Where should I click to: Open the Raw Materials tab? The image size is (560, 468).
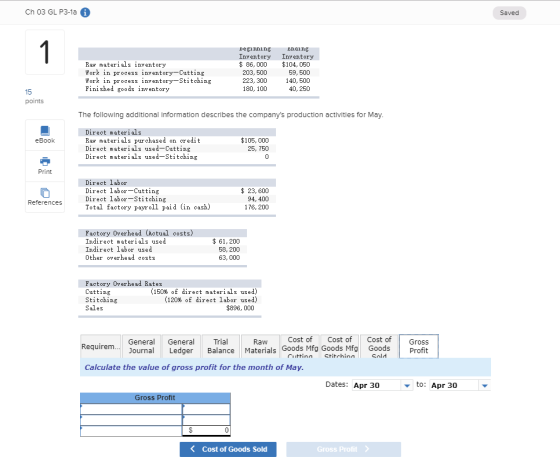tap(260, 347)
